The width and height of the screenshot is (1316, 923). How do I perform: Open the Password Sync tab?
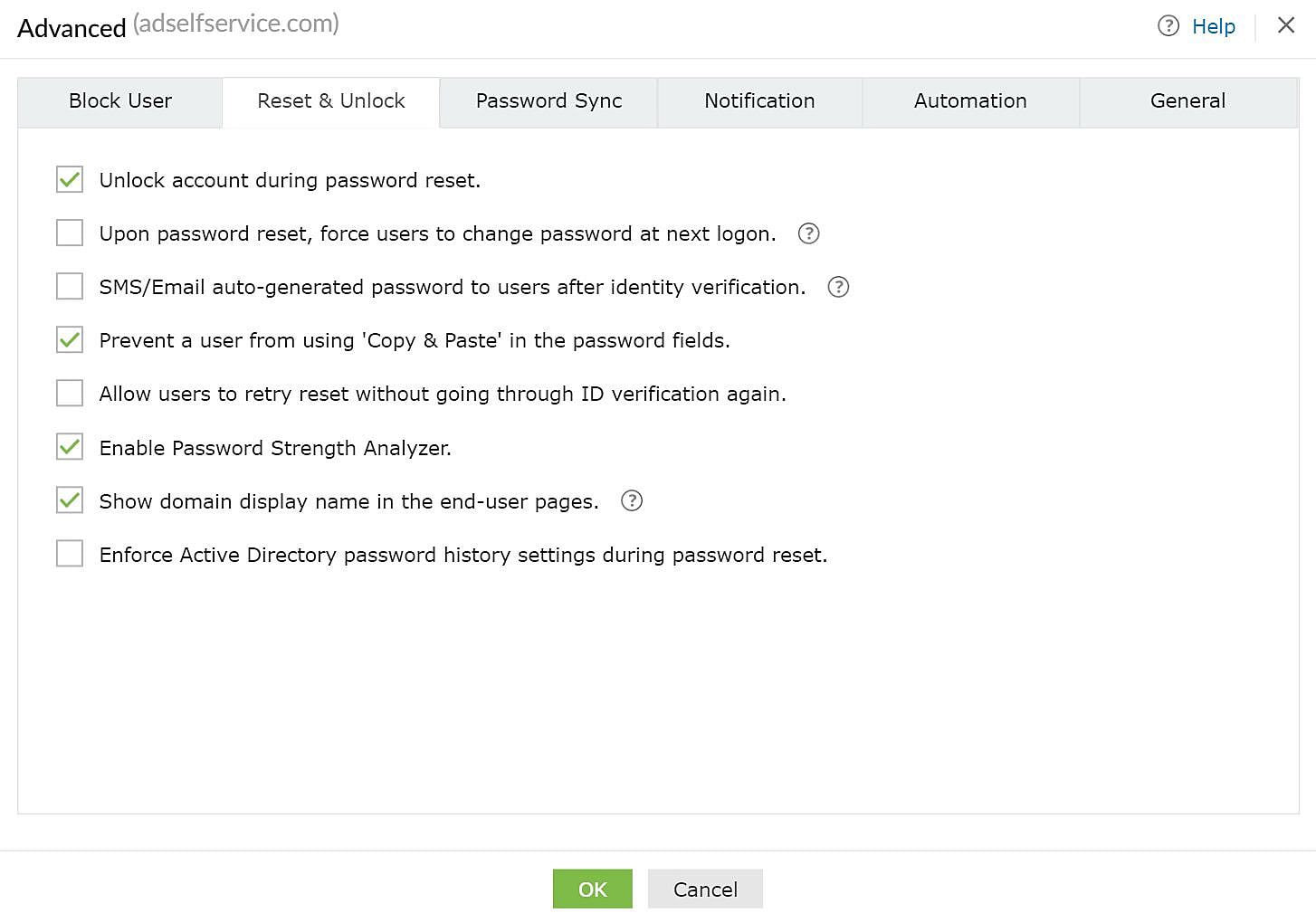click(548, 101)
